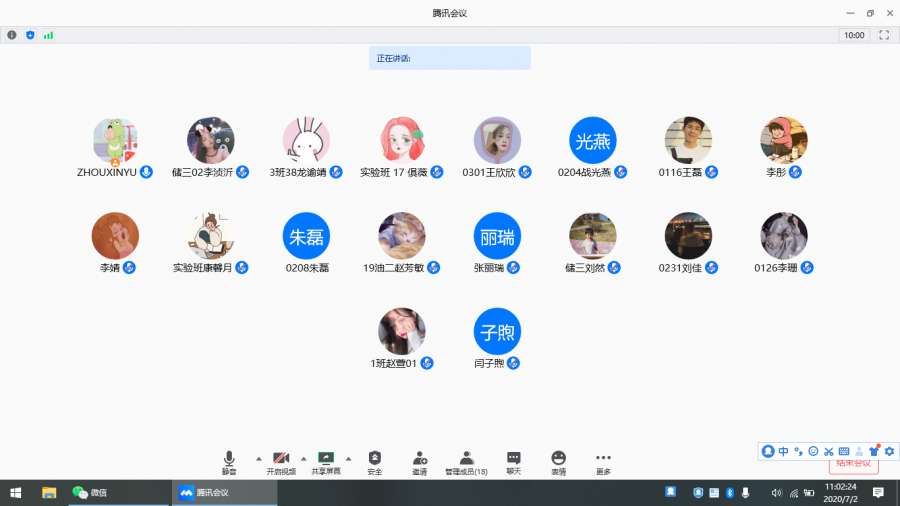Turn on video with 开启视频 button
The image size is (900, 506).
click(x=281, y=461)
